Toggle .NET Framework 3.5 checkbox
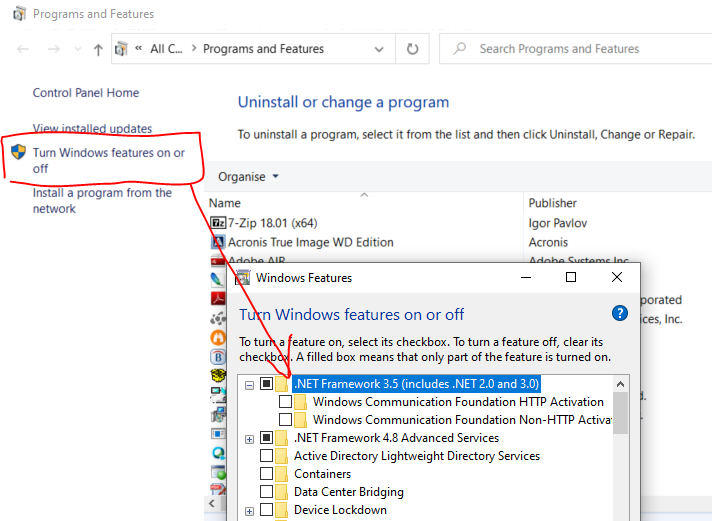 pyautogui.click(x=267, y=384)
